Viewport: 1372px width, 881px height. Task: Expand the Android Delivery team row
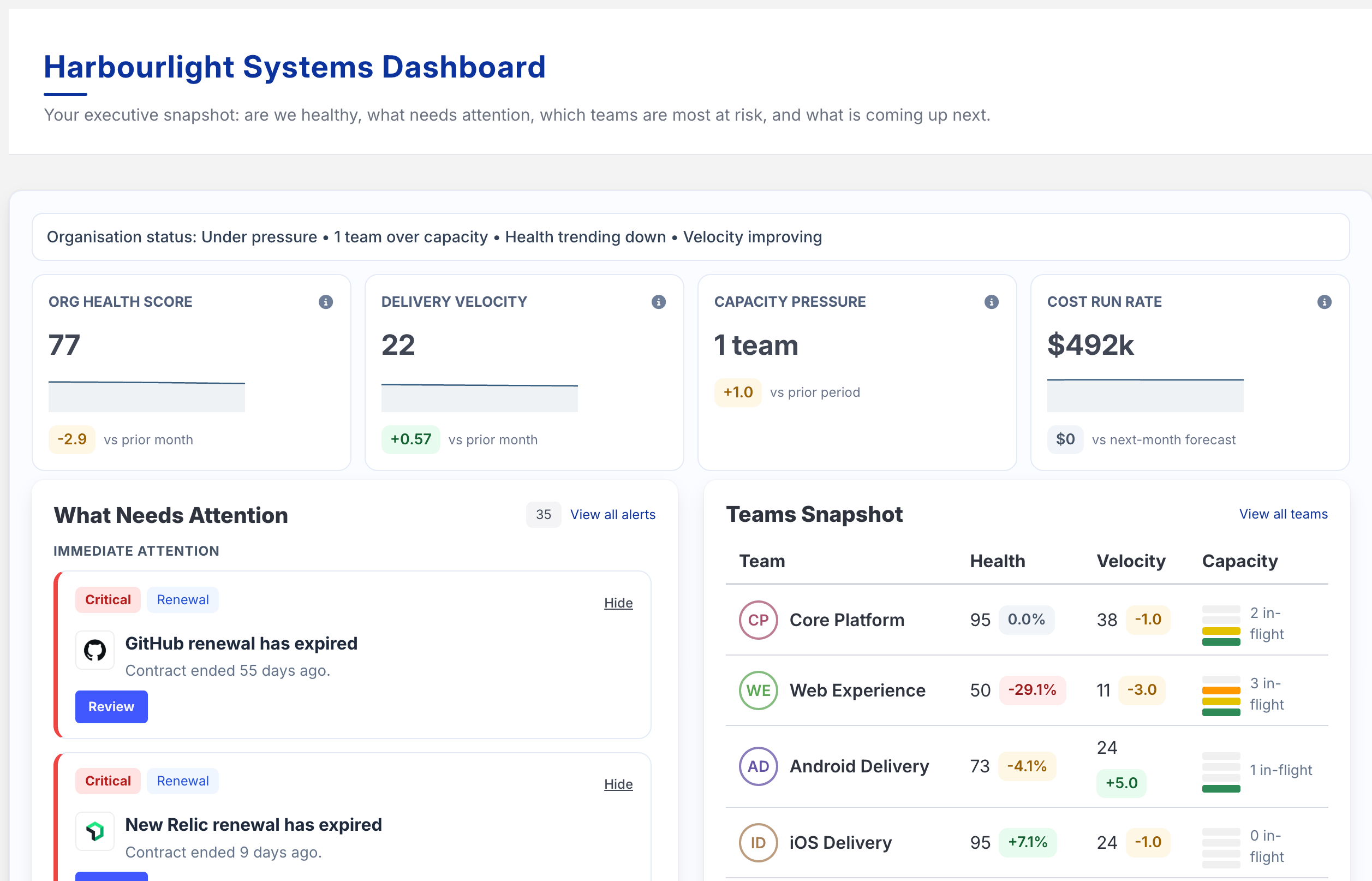(859, 766)
